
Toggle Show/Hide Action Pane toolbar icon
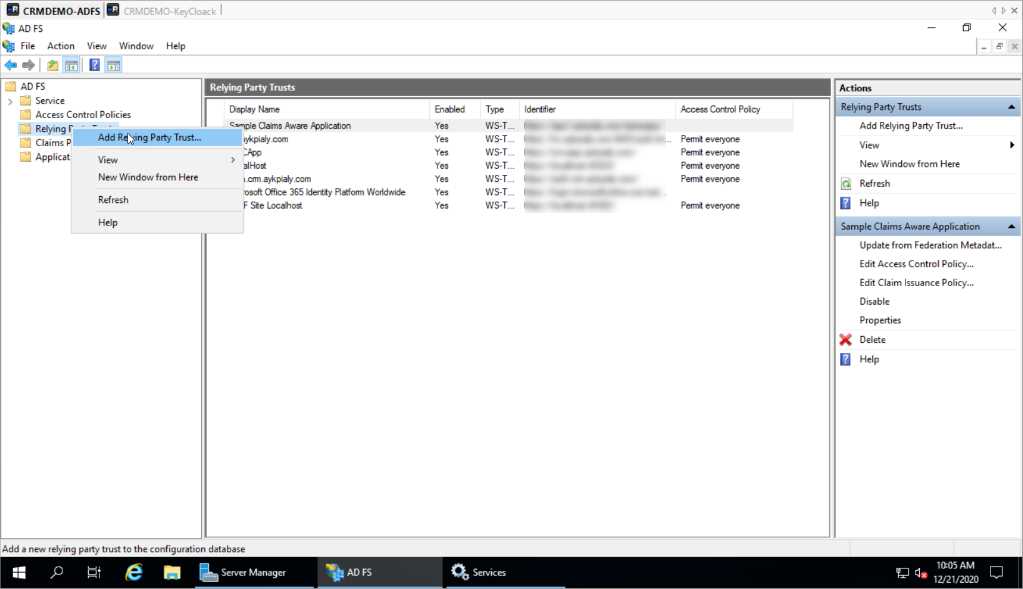(113, 65)
